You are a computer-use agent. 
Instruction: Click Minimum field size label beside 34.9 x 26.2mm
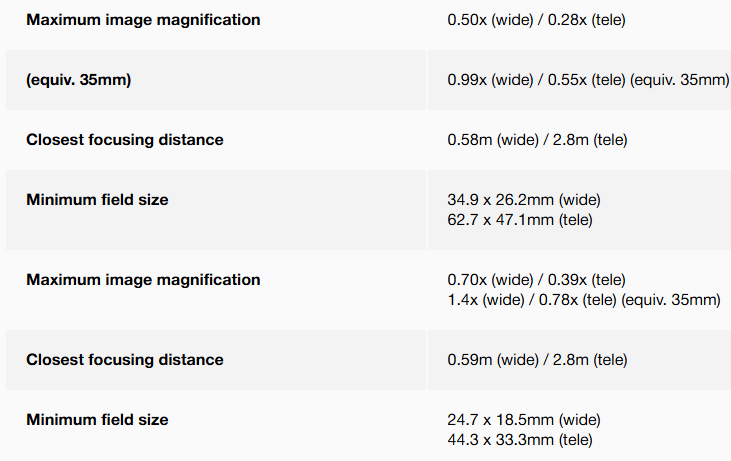pyautogui.click(x=97, y=200)
